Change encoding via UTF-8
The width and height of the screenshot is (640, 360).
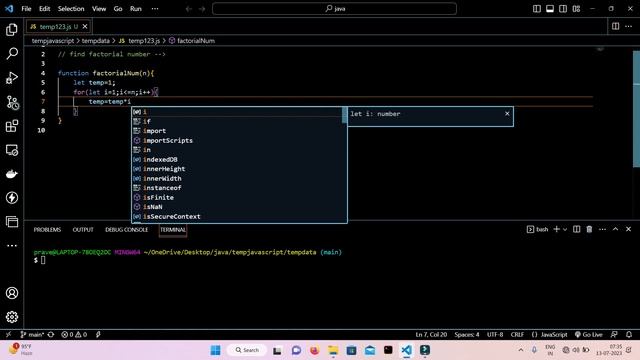pyautogui.click(x=495, y=334)
